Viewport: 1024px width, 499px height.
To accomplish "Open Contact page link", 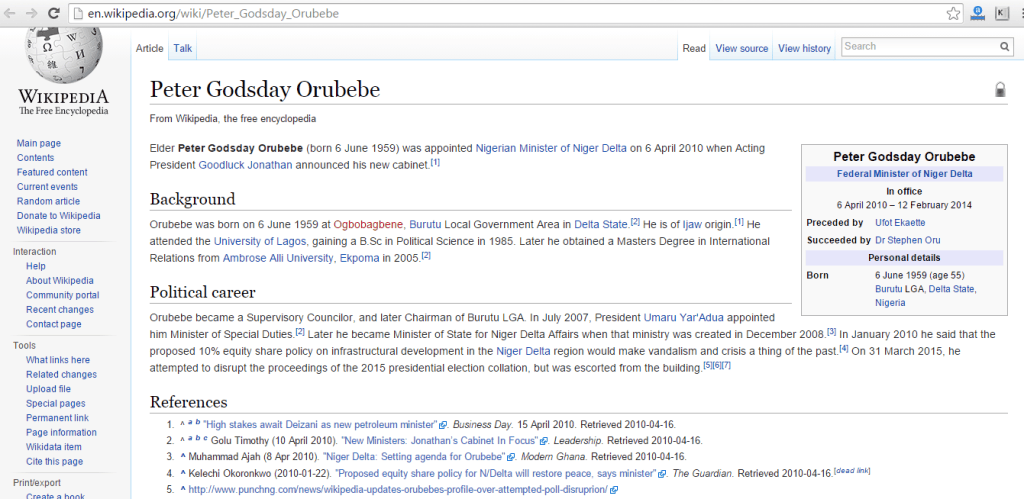I will [54, 324].
